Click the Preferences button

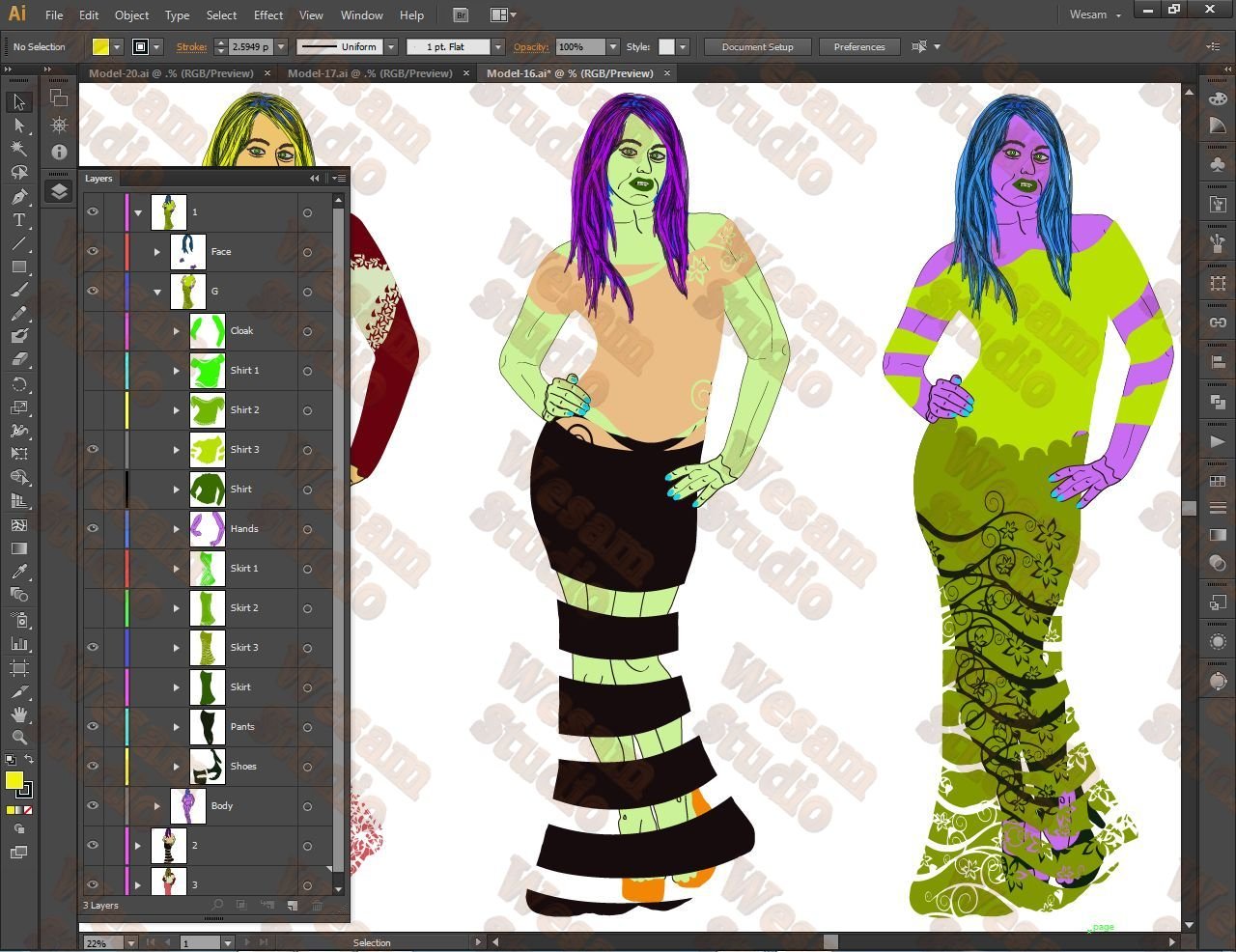pyautogui.click(x=858, y=46)
